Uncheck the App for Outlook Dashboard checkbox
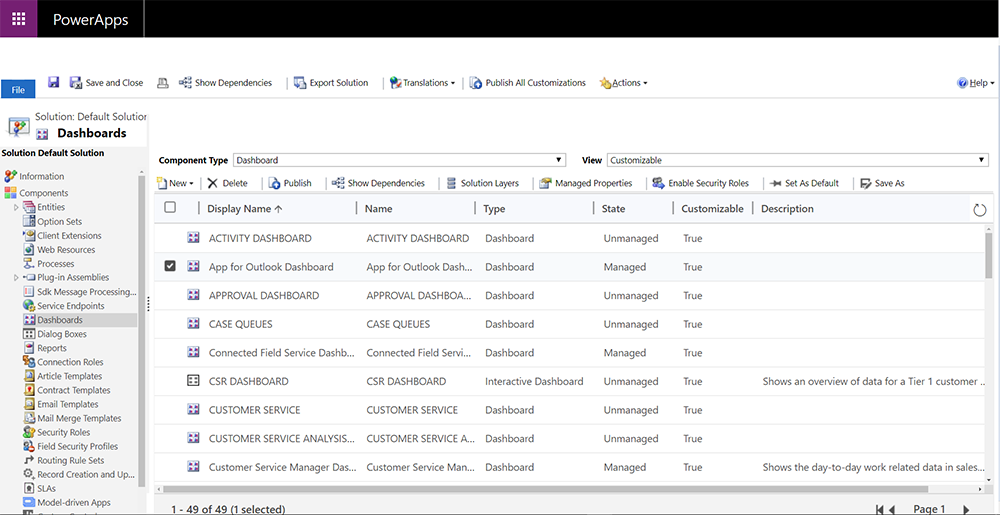 pyautogui.click(x=170, y=266)
